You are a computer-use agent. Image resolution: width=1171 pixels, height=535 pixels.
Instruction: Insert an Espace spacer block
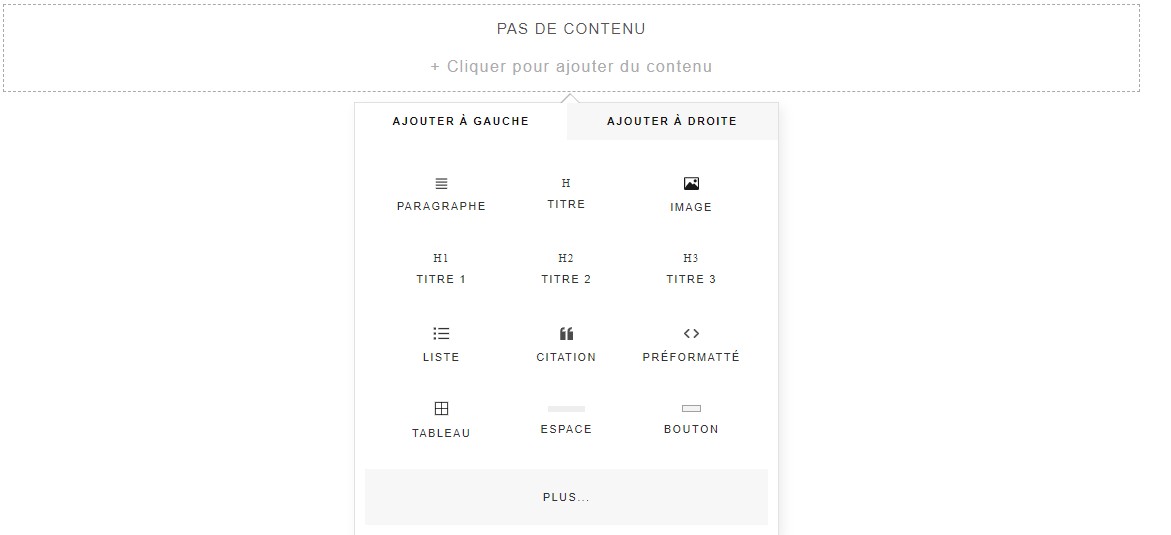(566, 409)
